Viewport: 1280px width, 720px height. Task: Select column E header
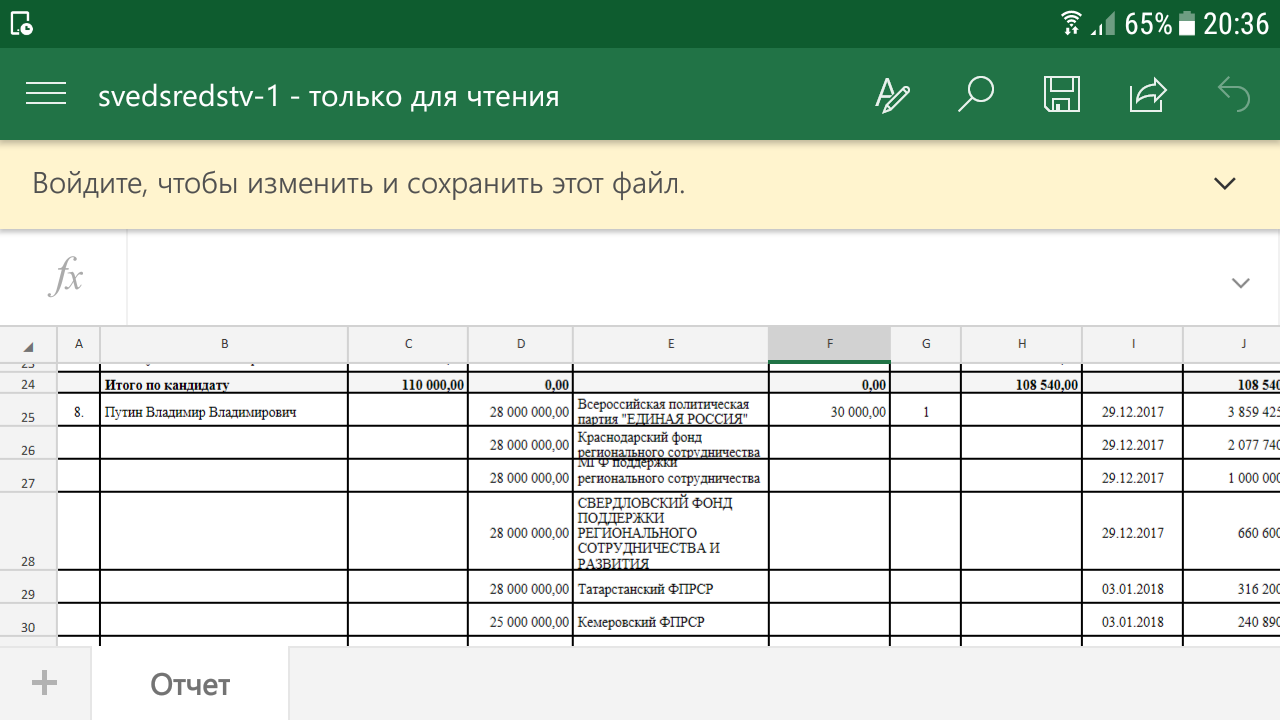coord(670,344)
